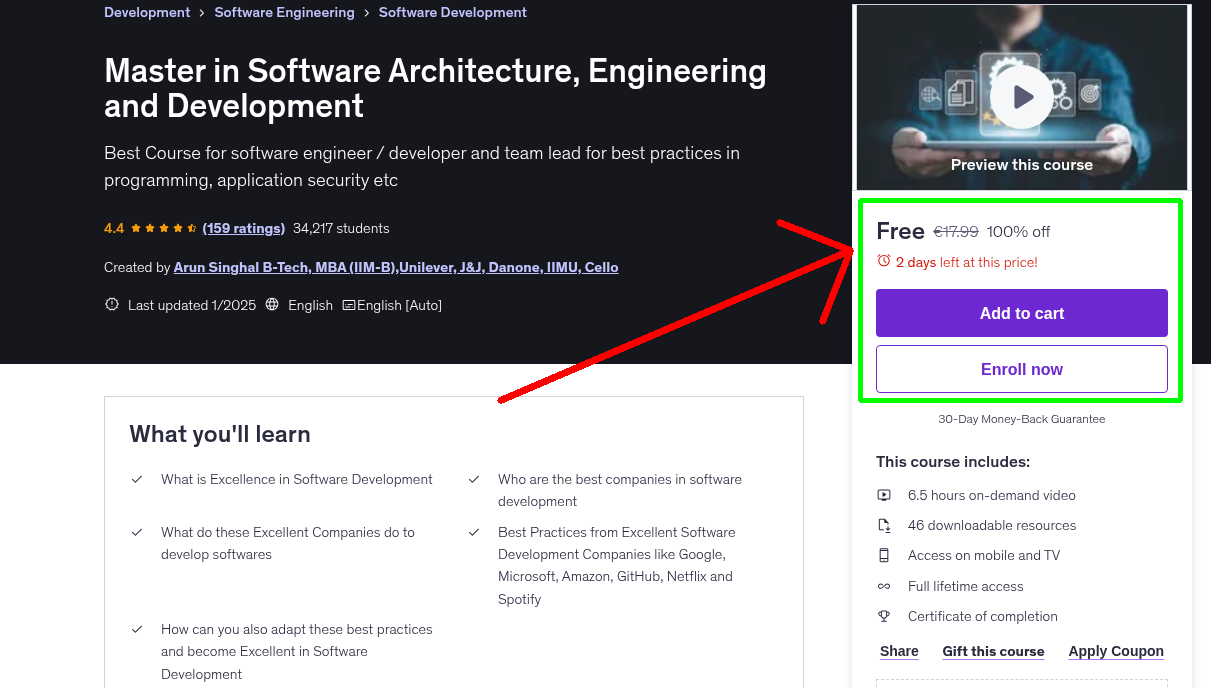Click the certificate of completion trophy icon
This screenshot has height=688, width=1211.
tap(884, 616)
